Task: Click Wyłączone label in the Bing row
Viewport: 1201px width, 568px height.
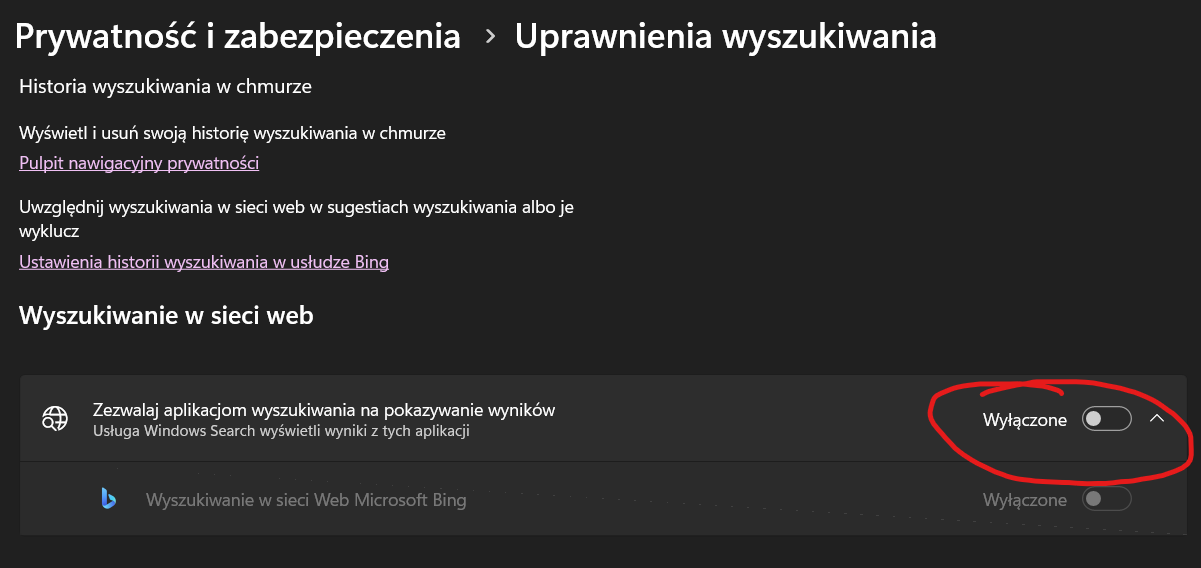Action: (1024, 499)
